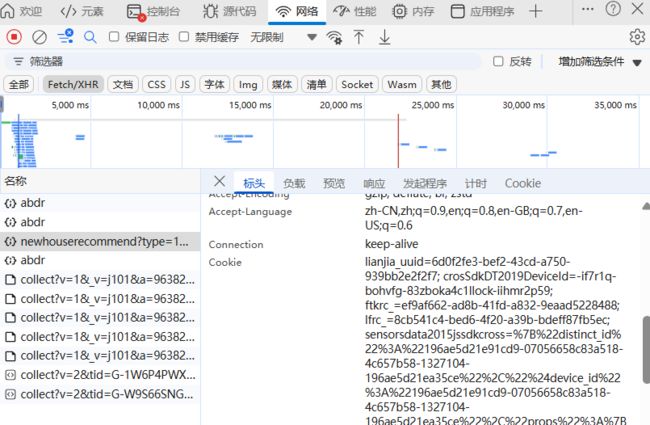This screenshot has height=425, width=650.
Task: Close the request details pane
Action: click(x=219, y=181)
